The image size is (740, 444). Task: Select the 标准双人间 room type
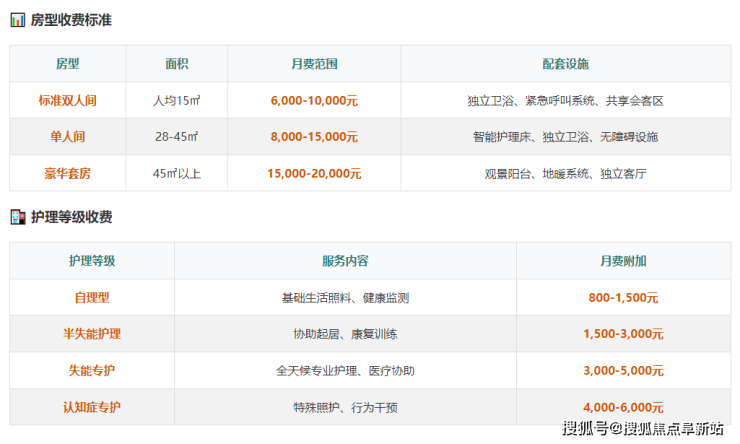(x=68, y=101)
